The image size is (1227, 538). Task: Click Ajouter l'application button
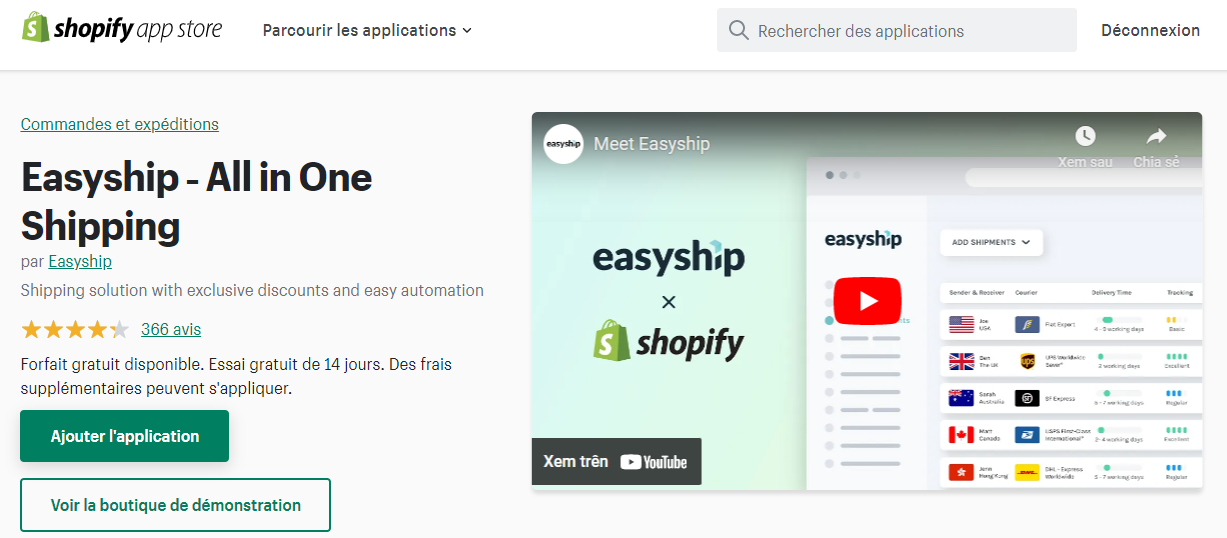pyautogui.click(x=125, y=436)
